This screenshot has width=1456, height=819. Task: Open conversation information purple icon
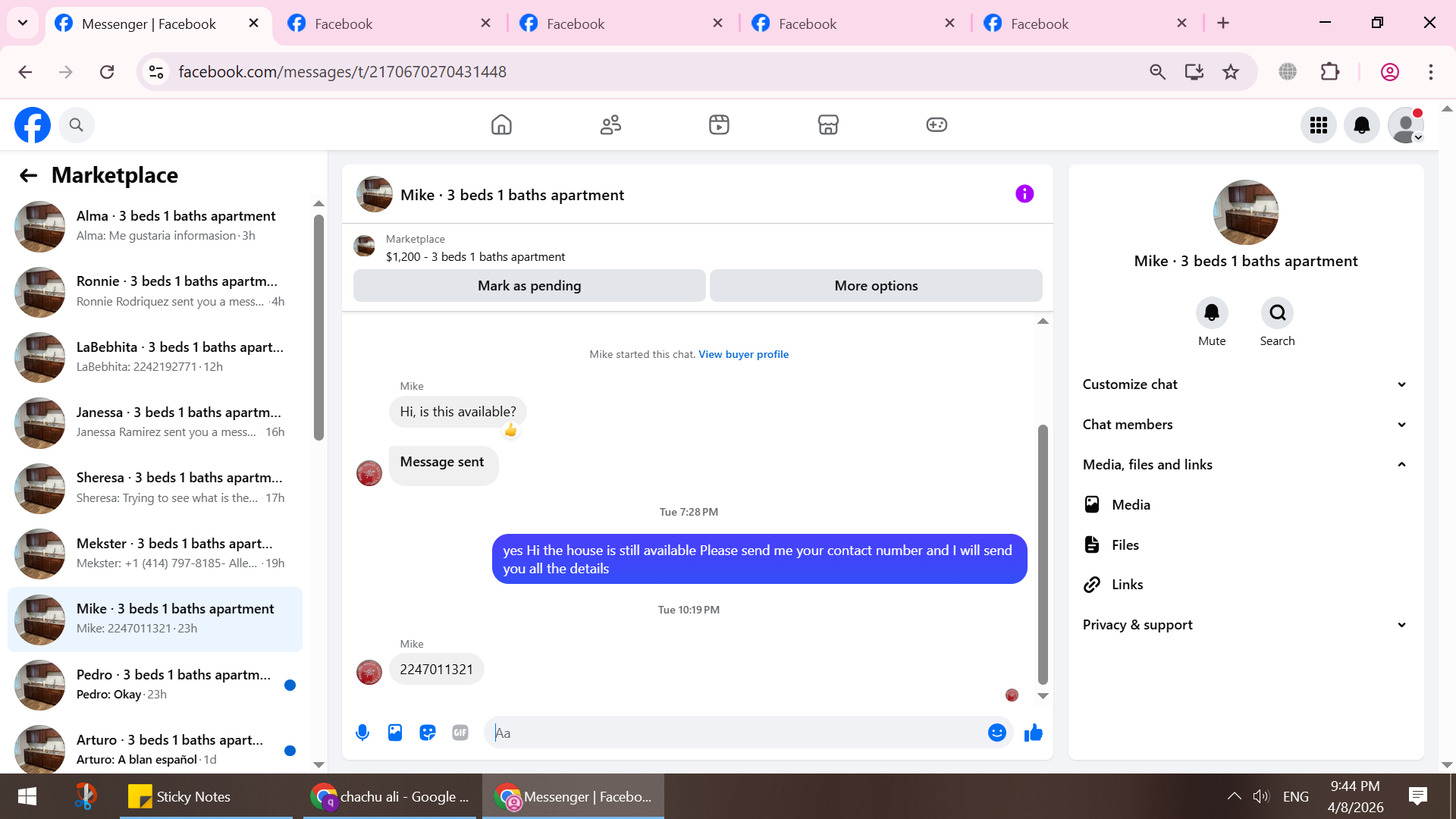coord(1025,194)
